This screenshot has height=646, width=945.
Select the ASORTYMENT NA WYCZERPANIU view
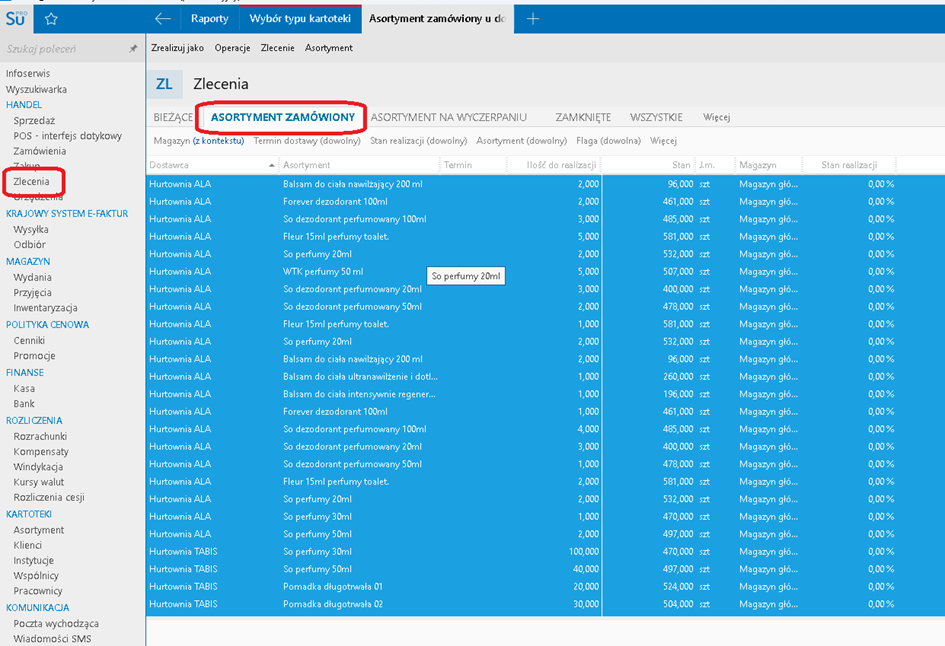(448, 117)
